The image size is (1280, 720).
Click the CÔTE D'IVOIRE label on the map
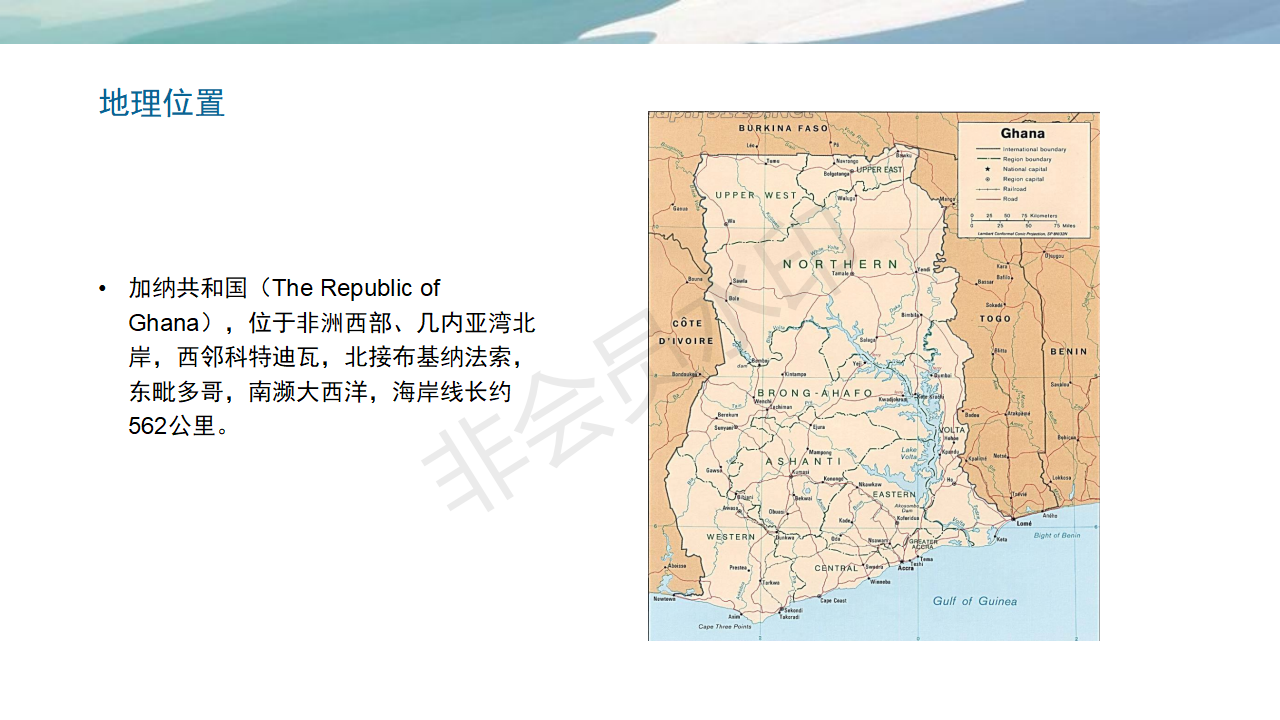pyautogui.click(x=686, y=332)
